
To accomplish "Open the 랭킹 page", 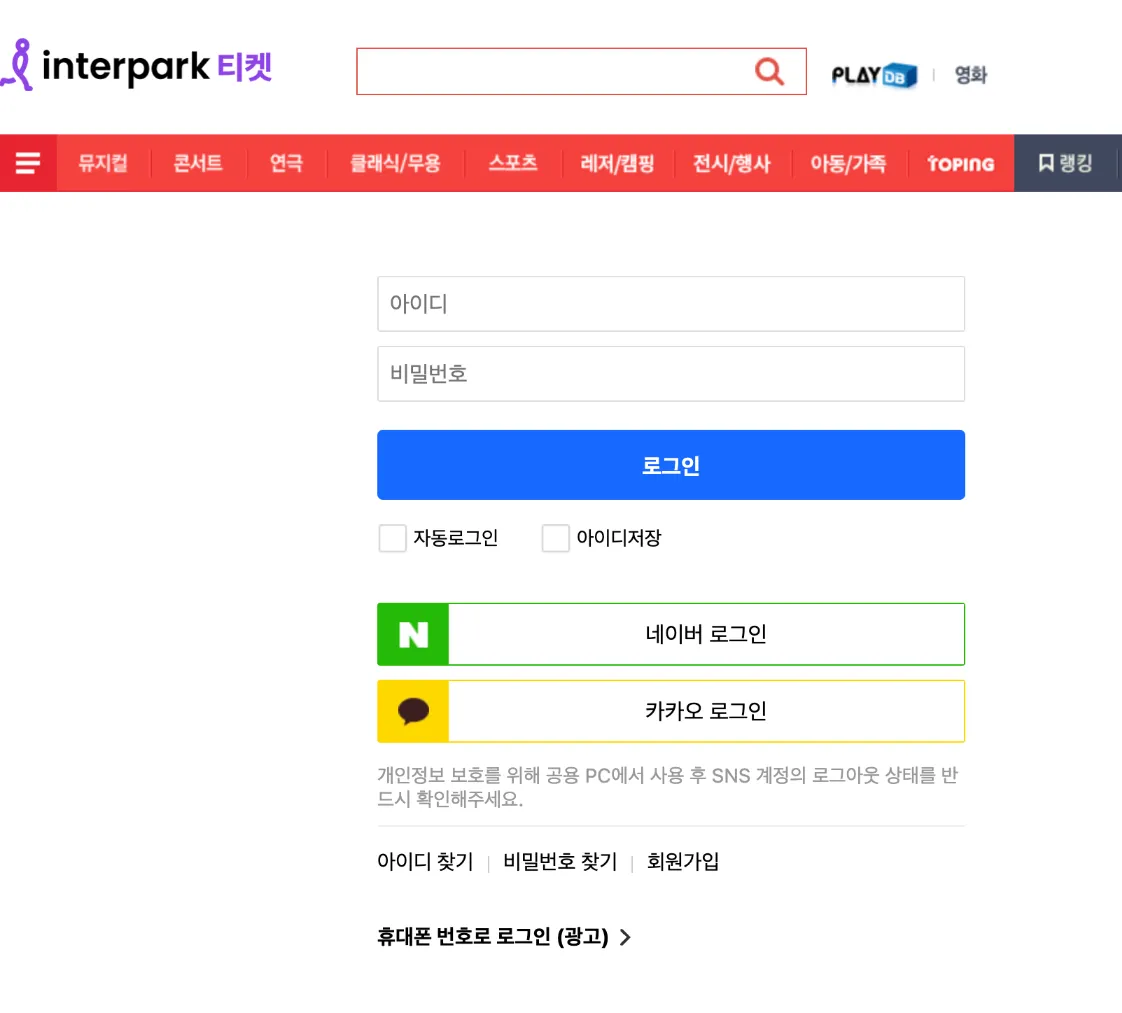I will point(1065,163).
